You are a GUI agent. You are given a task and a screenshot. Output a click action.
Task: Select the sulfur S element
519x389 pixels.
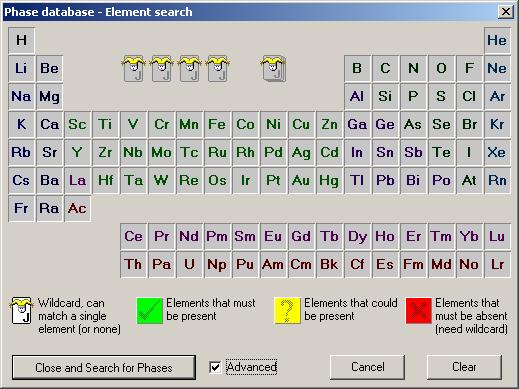(x=441, y=96)
